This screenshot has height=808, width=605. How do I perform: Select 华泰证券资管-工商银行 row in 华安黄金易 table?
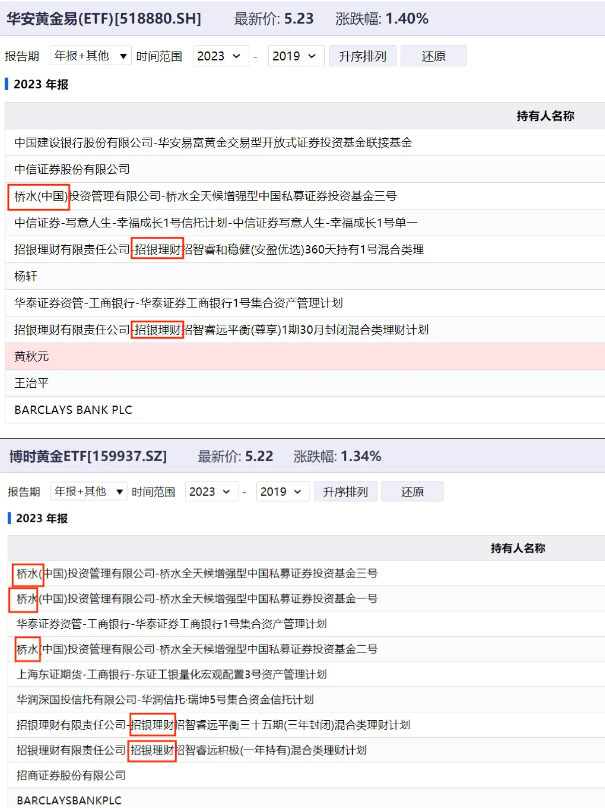pyautogui.click(x=305, y=303)
